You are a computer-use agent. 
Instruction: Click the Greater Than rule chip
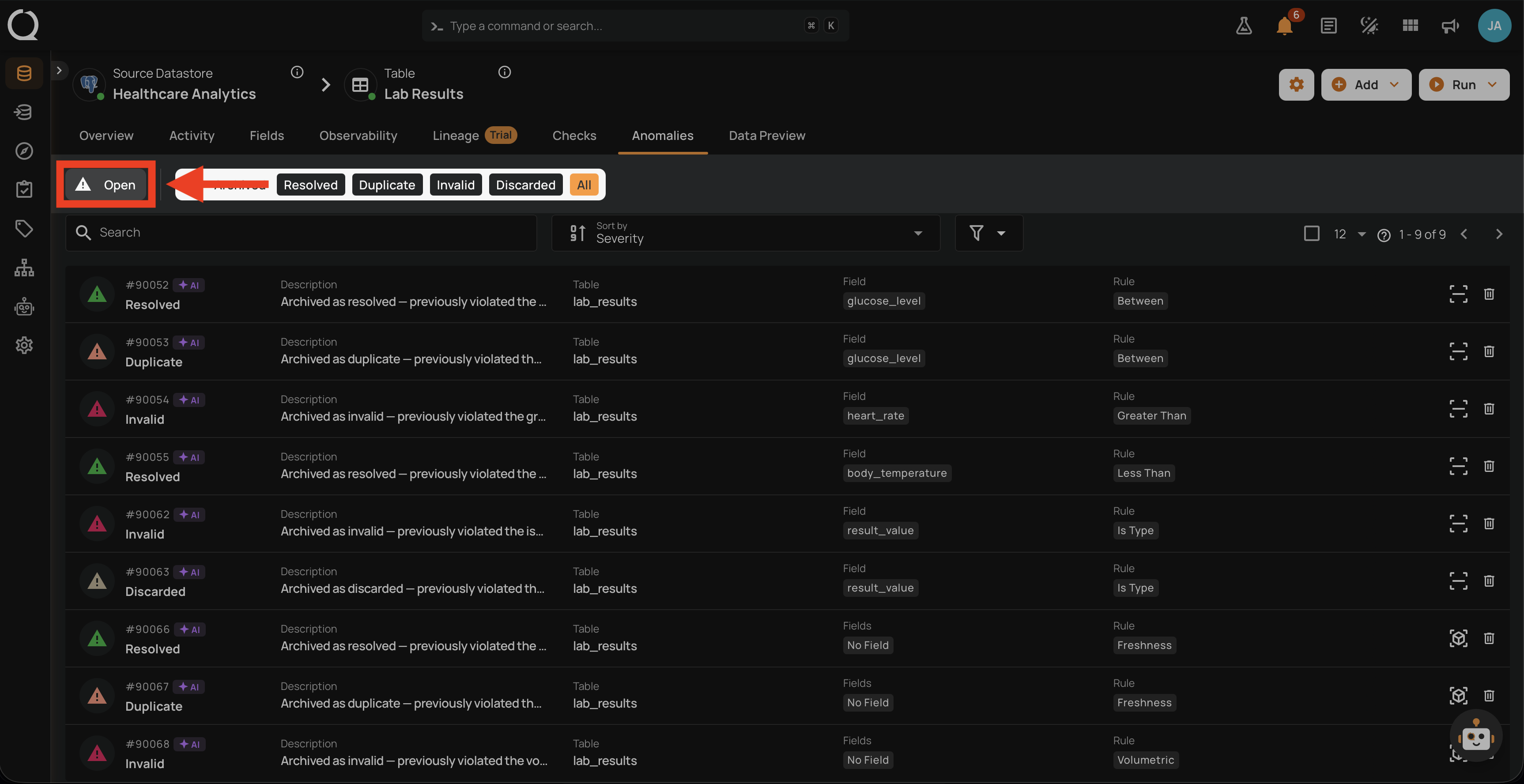1151,415
